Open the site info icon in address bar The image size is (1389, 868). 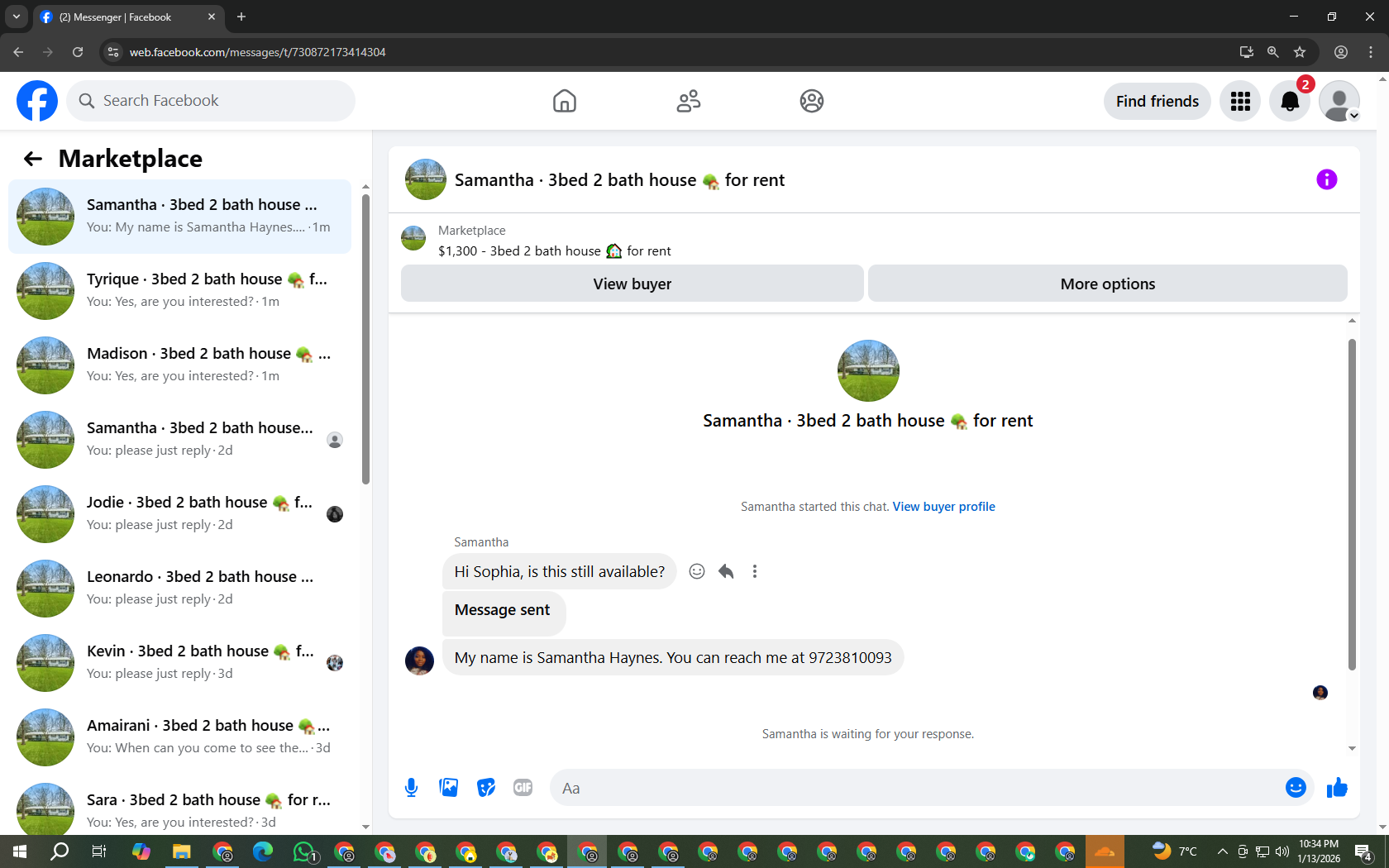click(113, 52)
